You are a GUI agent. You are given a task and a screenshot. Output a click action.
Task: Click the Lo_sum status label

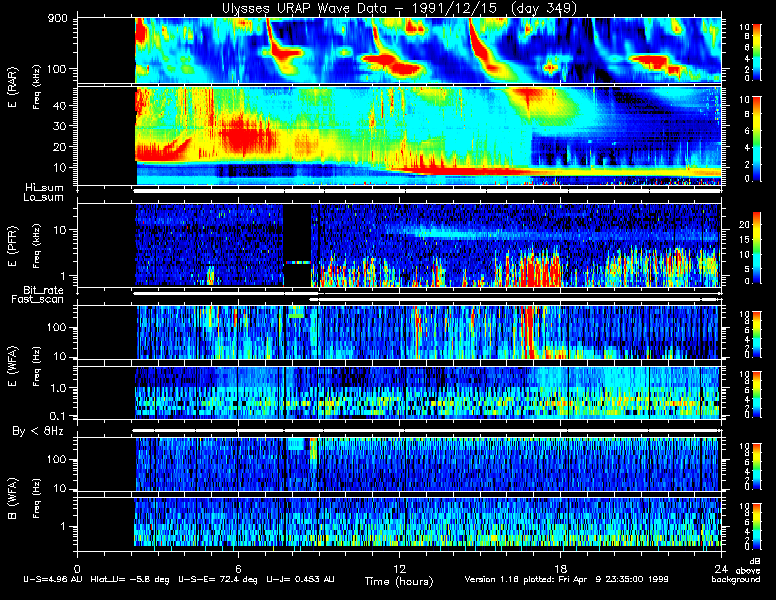coord(44,198)
